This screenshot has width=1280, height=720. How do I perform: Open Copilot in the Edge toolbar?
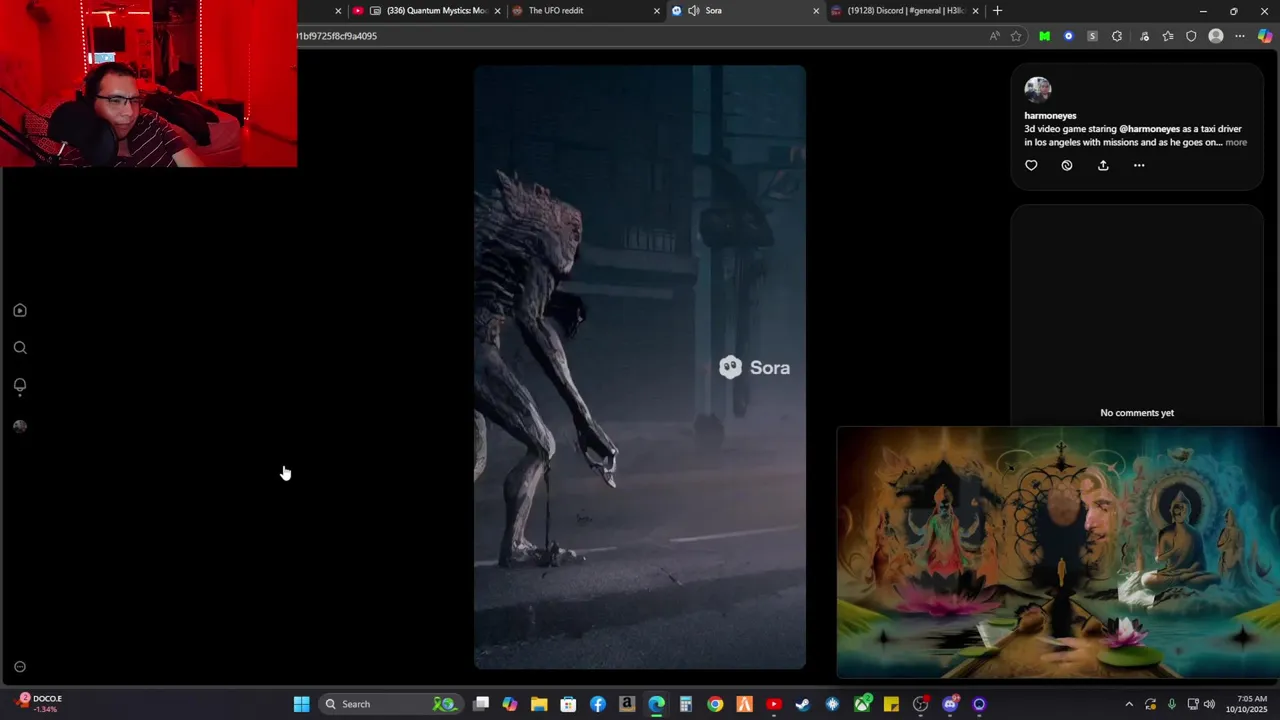pyautogui.click(x=1265, y=36)
